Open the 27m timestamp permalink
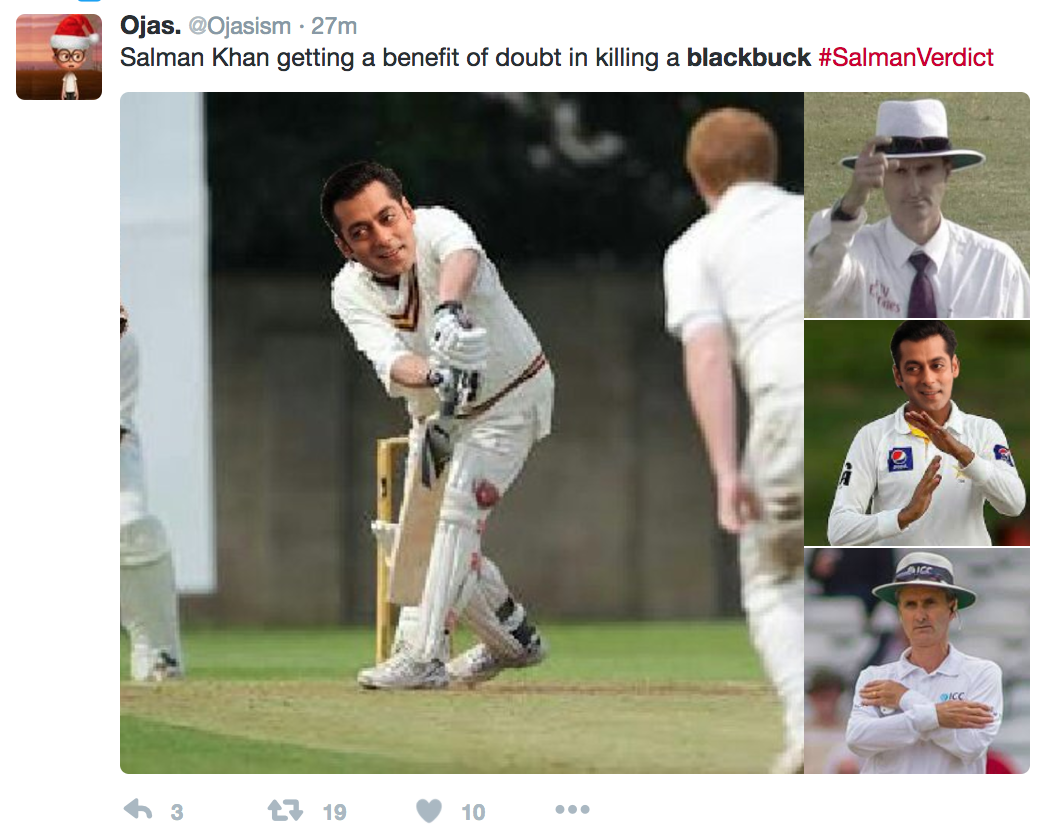Image resolution: width=1050 pixels, height=840 pixels. tap(333, 26)
